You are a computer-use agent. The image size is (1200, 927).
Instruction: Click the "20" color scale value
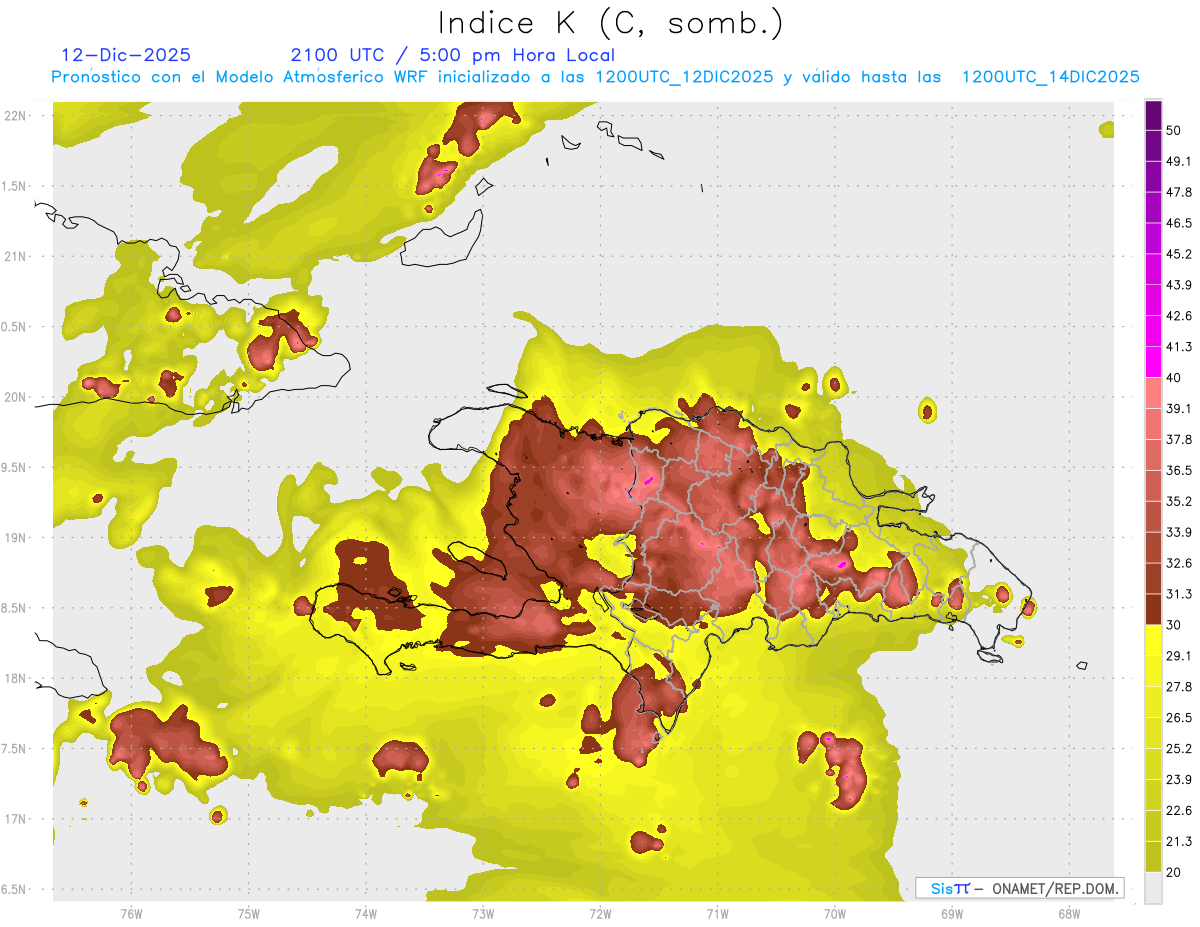point(1173,873)
